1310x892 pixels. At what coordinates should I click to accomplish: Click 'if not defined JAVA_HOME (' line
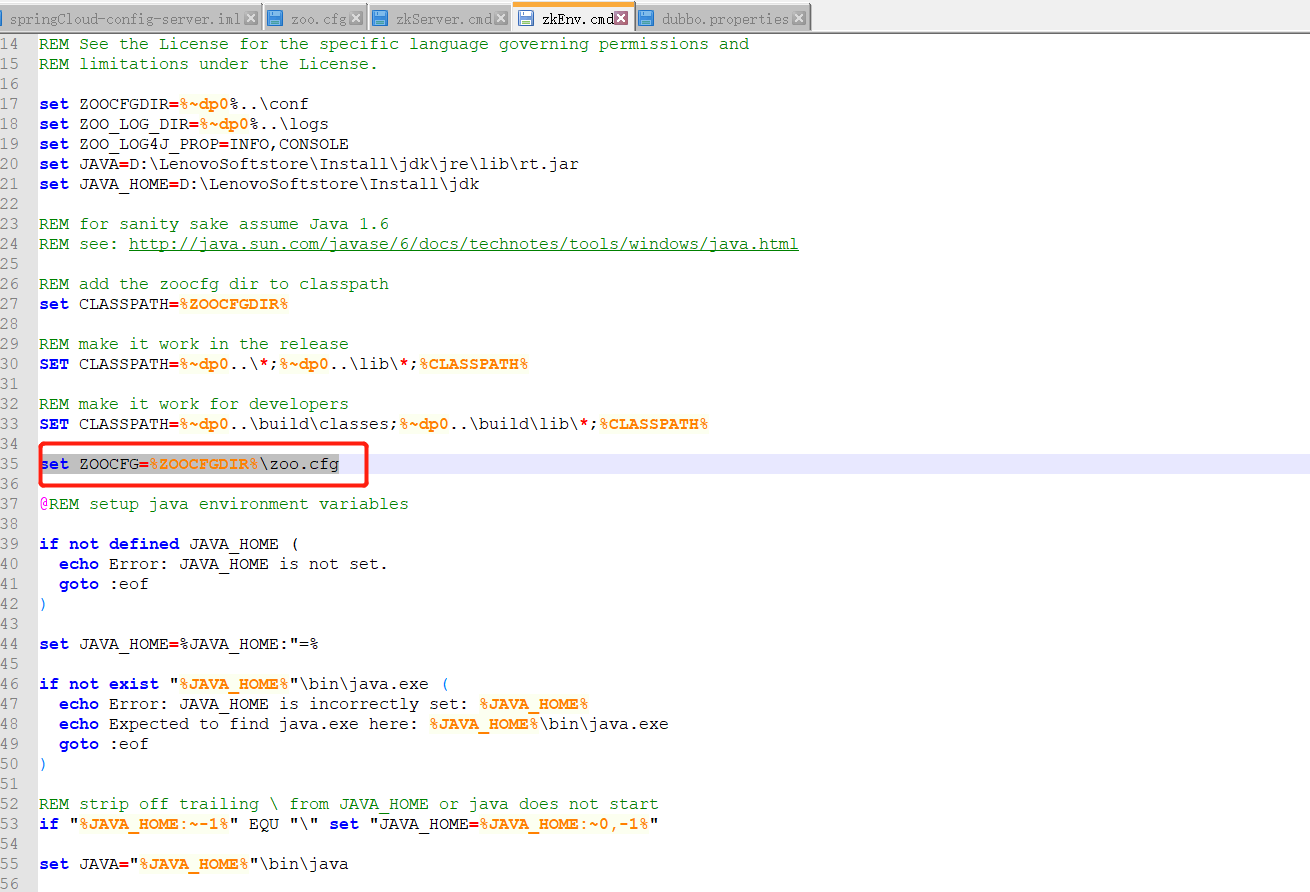coord(169,544)
